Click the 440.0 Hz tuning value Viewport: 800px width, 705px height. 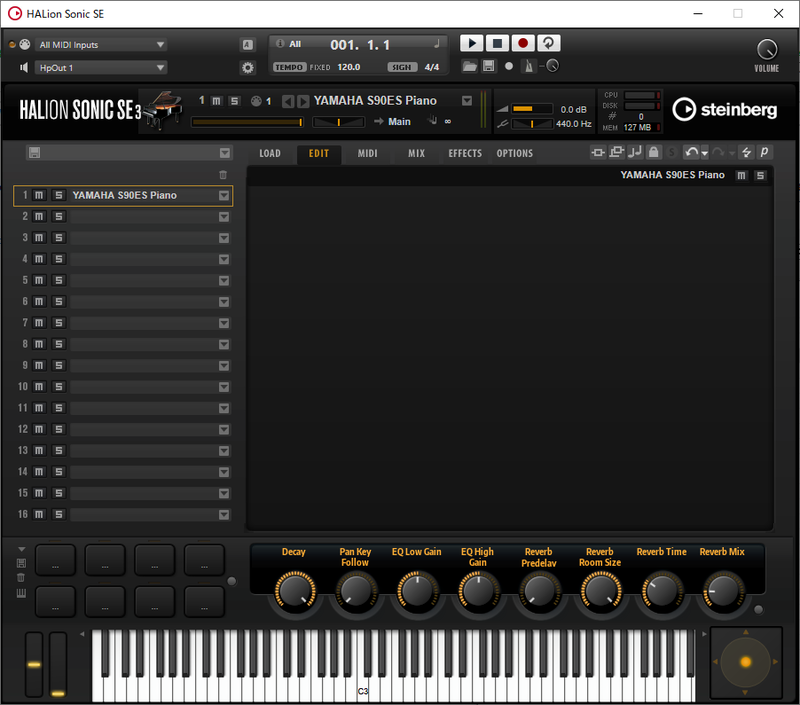[573, 124]
